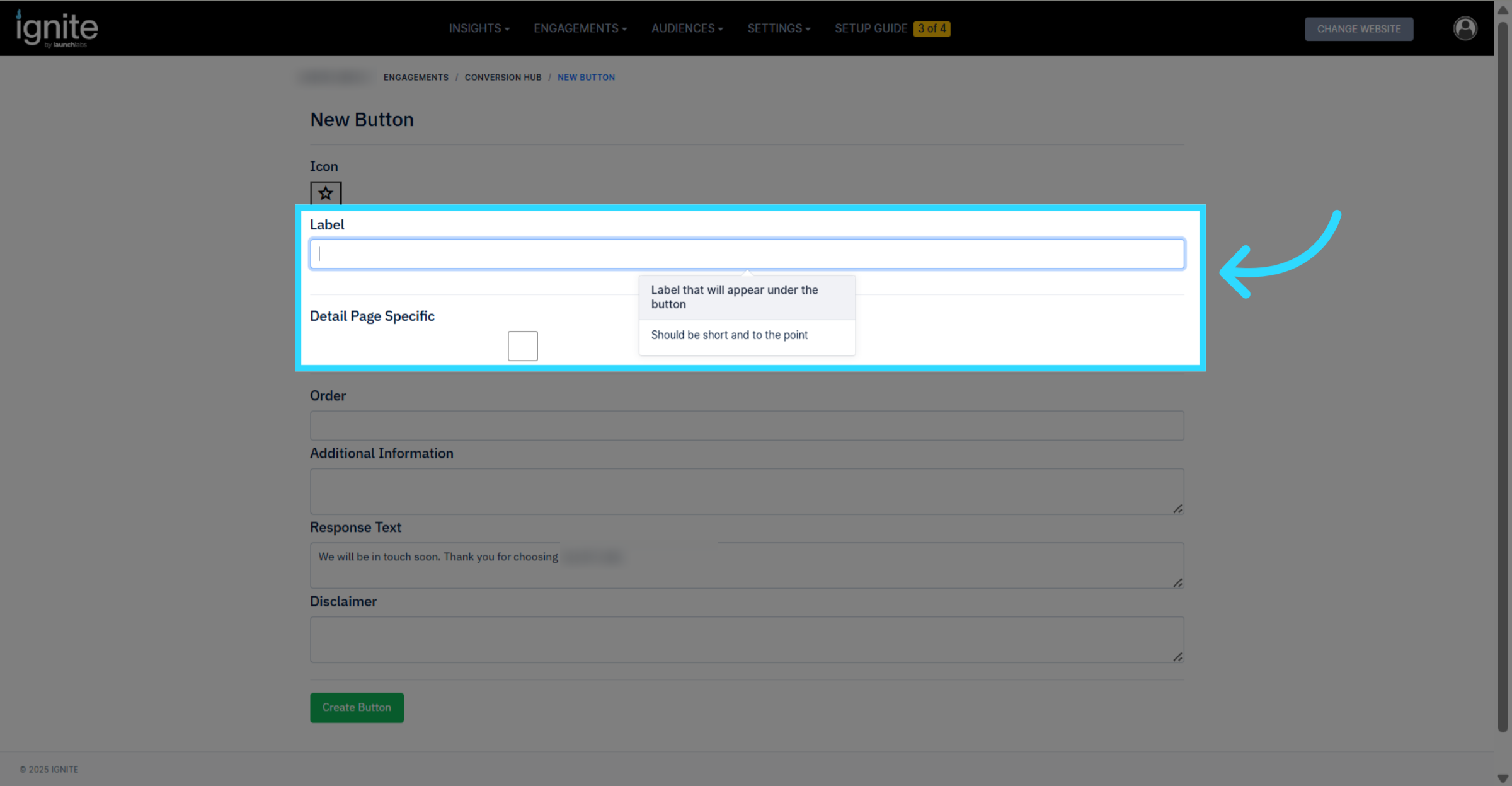The width and height of the screenshot is (1512, 786).
Task: Open the user profile avatar icon
Action: [1465, 28]
